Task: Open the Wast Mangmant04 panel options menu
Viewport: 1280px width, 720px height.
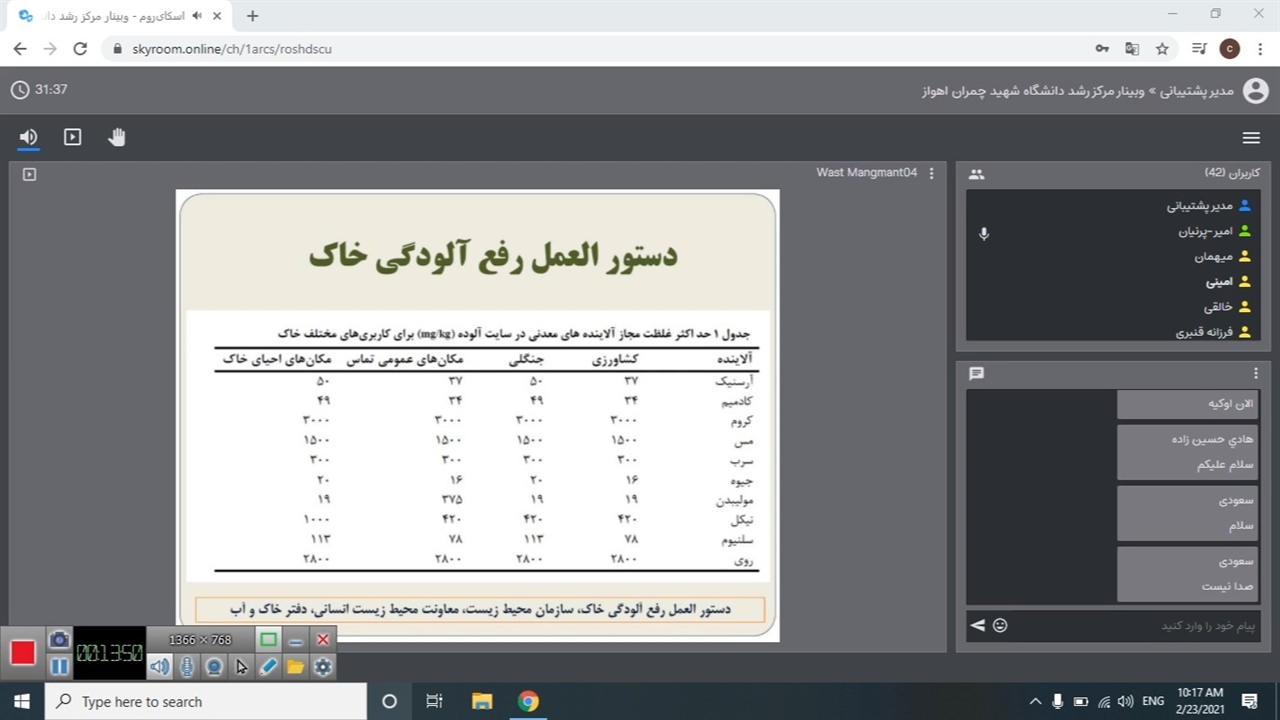Action: click(x=931, y=173)
